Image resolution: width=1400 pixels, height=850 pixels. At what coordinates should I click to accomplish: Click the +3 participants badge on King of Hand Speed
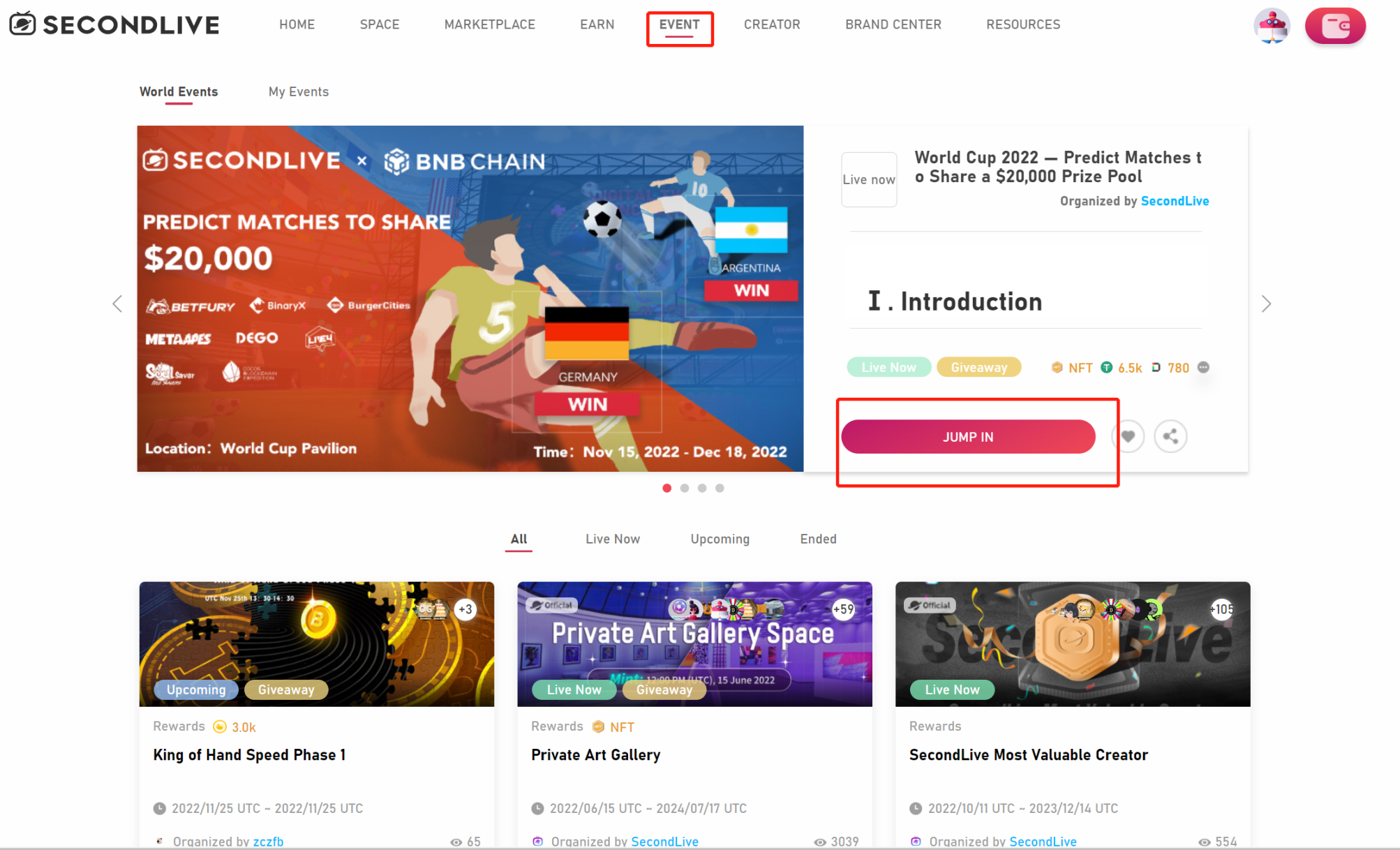coord(466,609)
